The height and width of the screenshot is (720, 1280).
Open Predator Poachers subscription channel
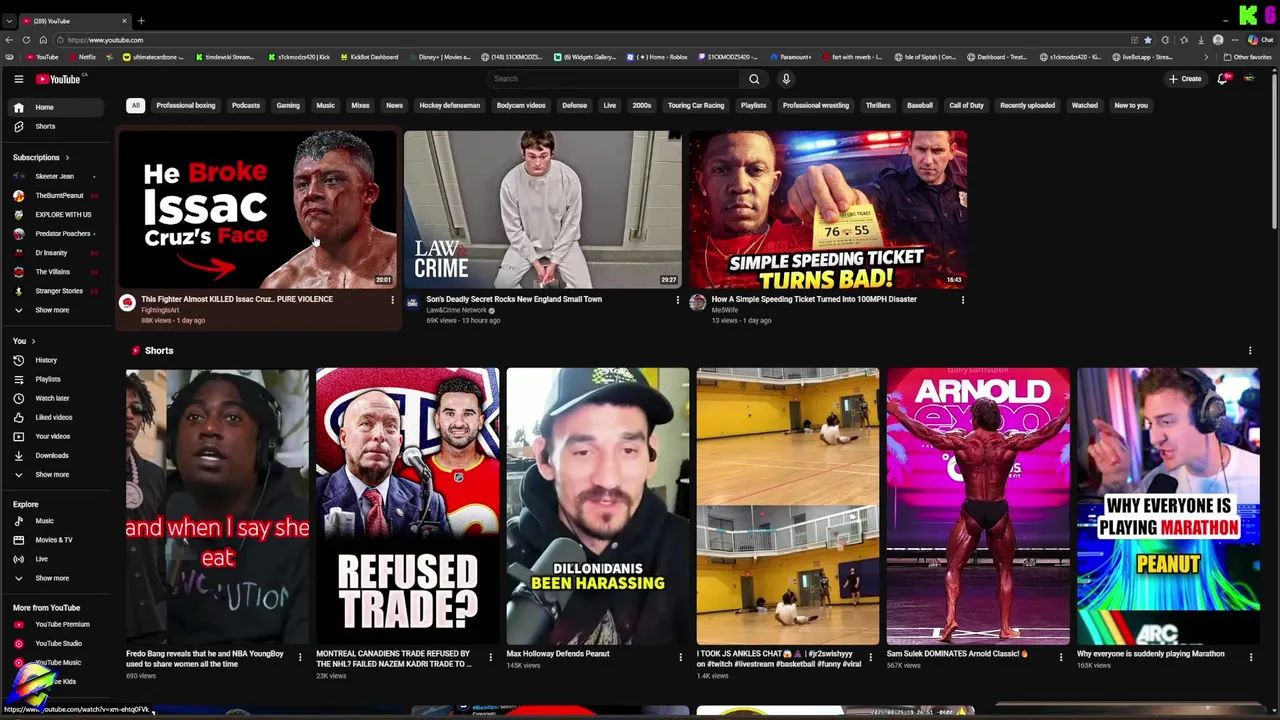pos(58,233)
